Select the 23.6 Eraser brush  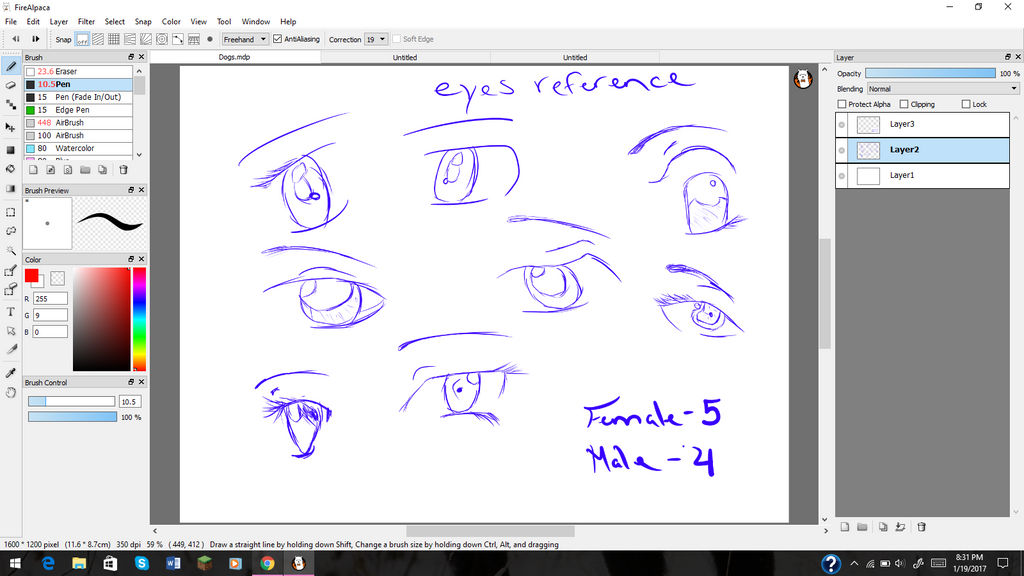point(78,71)
